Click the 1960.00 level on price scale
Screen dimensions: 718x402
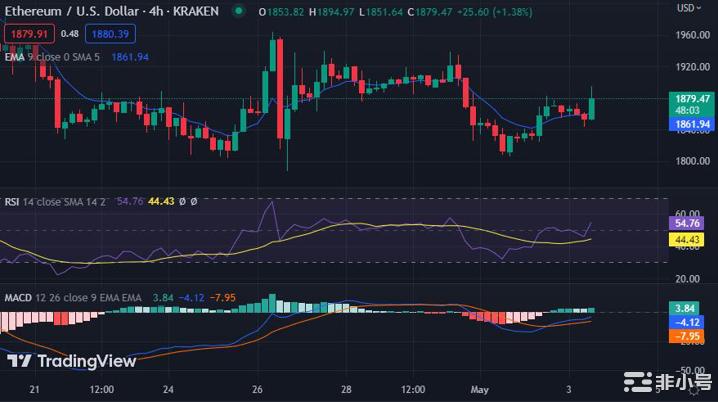pos(692,34)
